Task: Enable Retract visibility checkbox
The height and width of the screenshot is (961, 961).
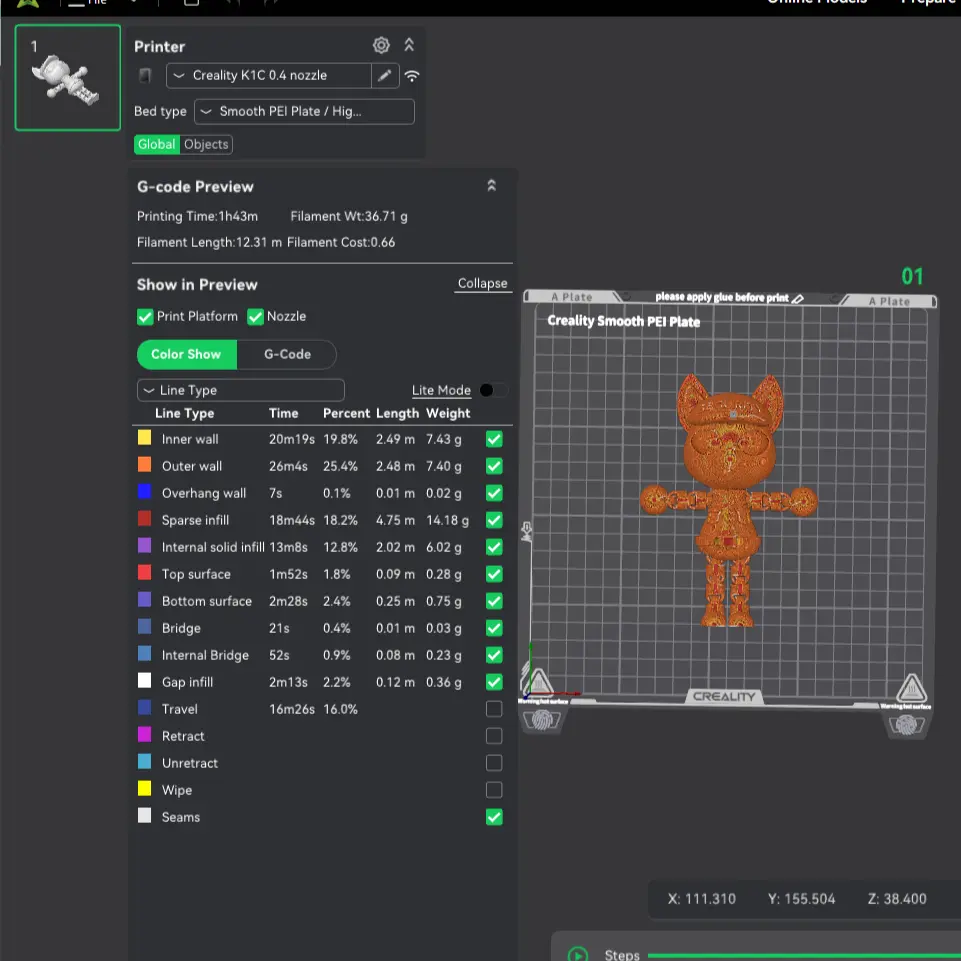Action: click(x=494, y=735)
